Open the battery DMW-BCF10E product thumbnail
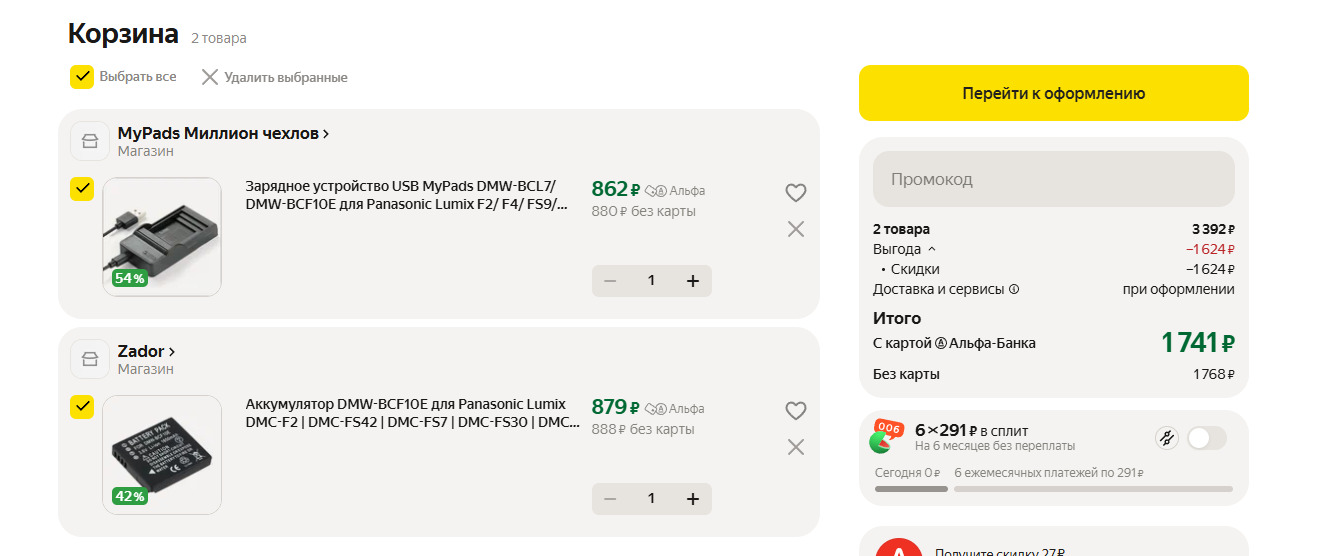The image size is (1337, 556). [162, 455]
